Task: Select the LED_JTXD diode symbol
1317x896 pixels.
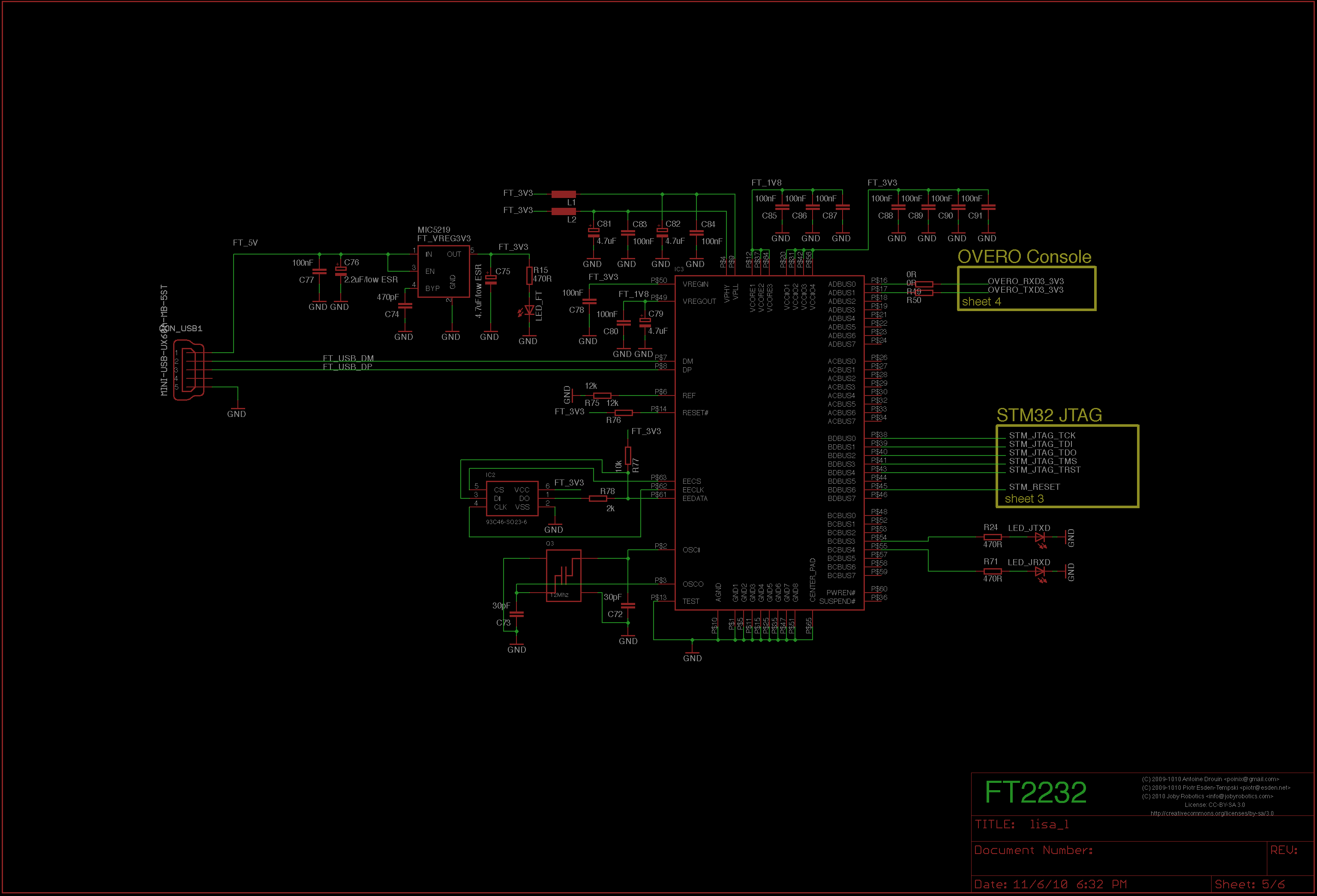Action: point(1041,538)
